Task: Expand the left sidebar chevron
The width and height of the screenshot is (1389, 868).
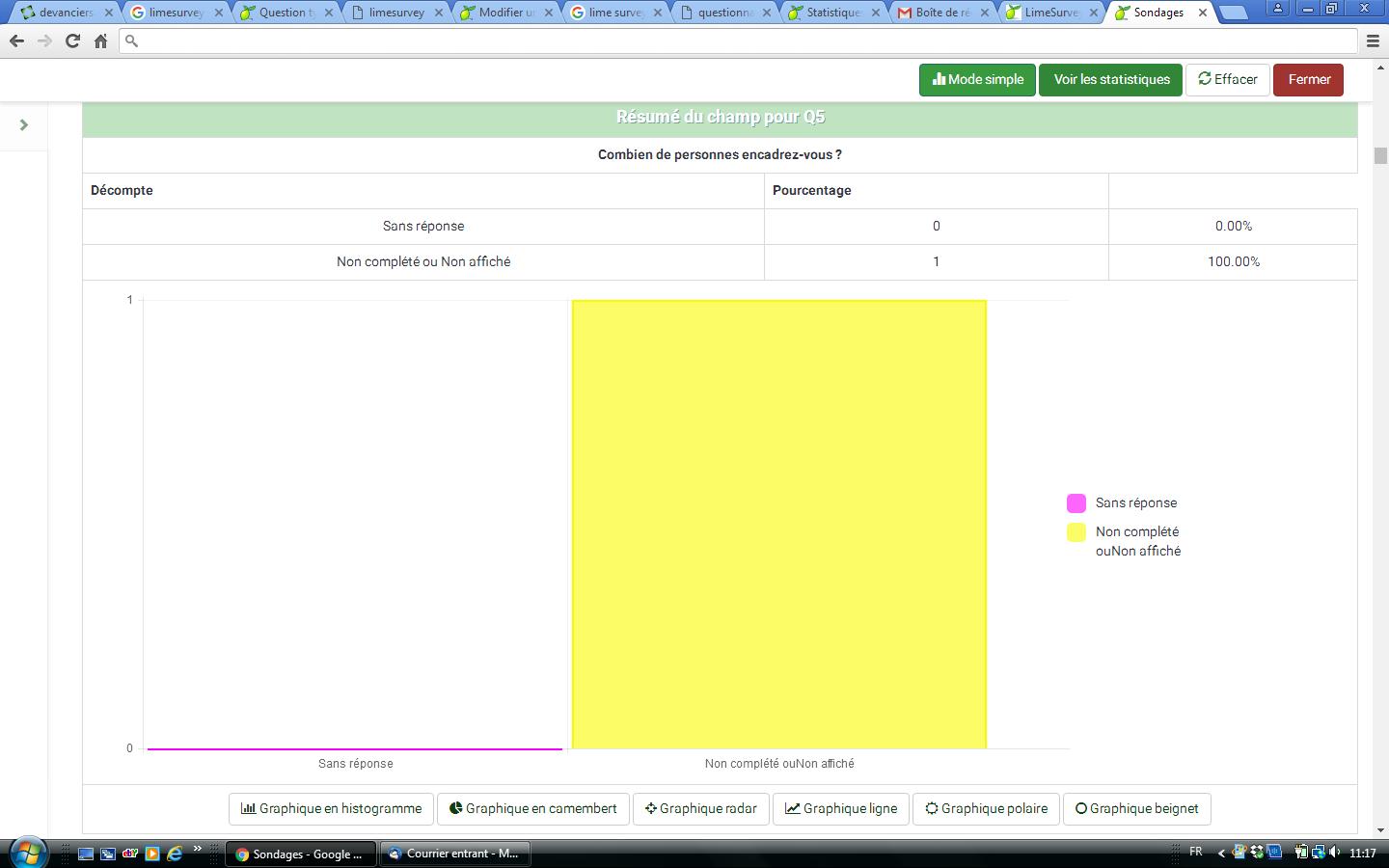Action: pos(24,124)
